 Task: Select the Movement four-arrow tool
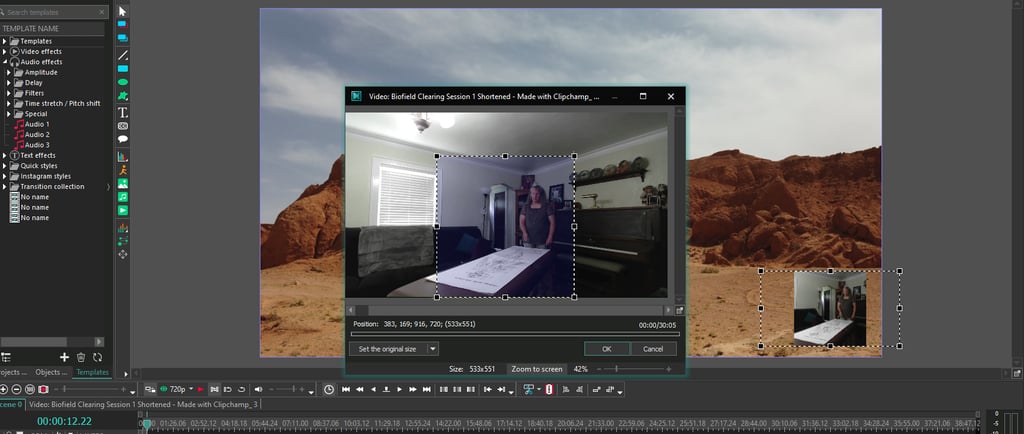123,254
